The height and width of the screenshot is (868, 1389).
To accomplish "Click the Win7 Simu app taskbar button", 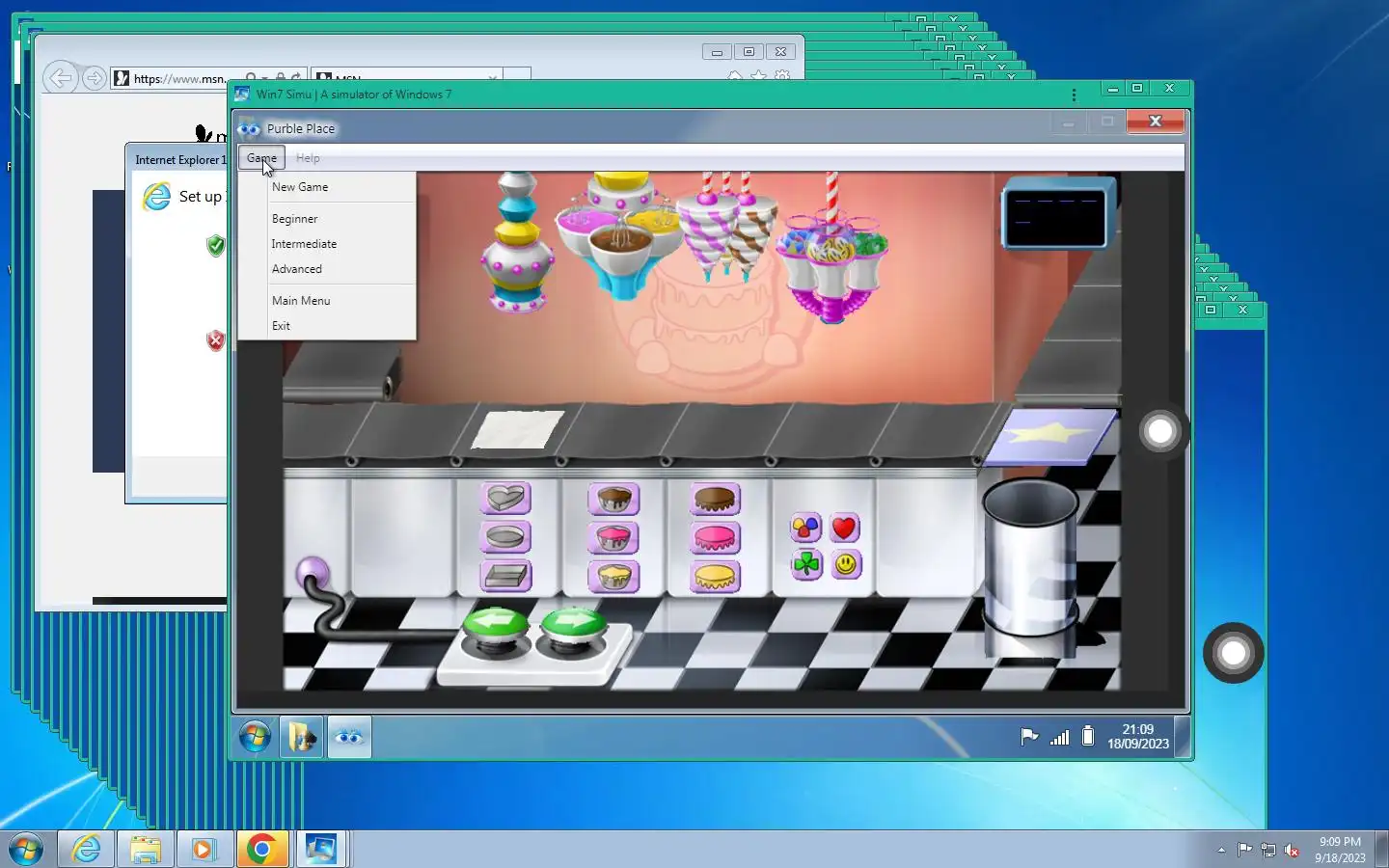I will pyautogui.click(x=320, y=850).
